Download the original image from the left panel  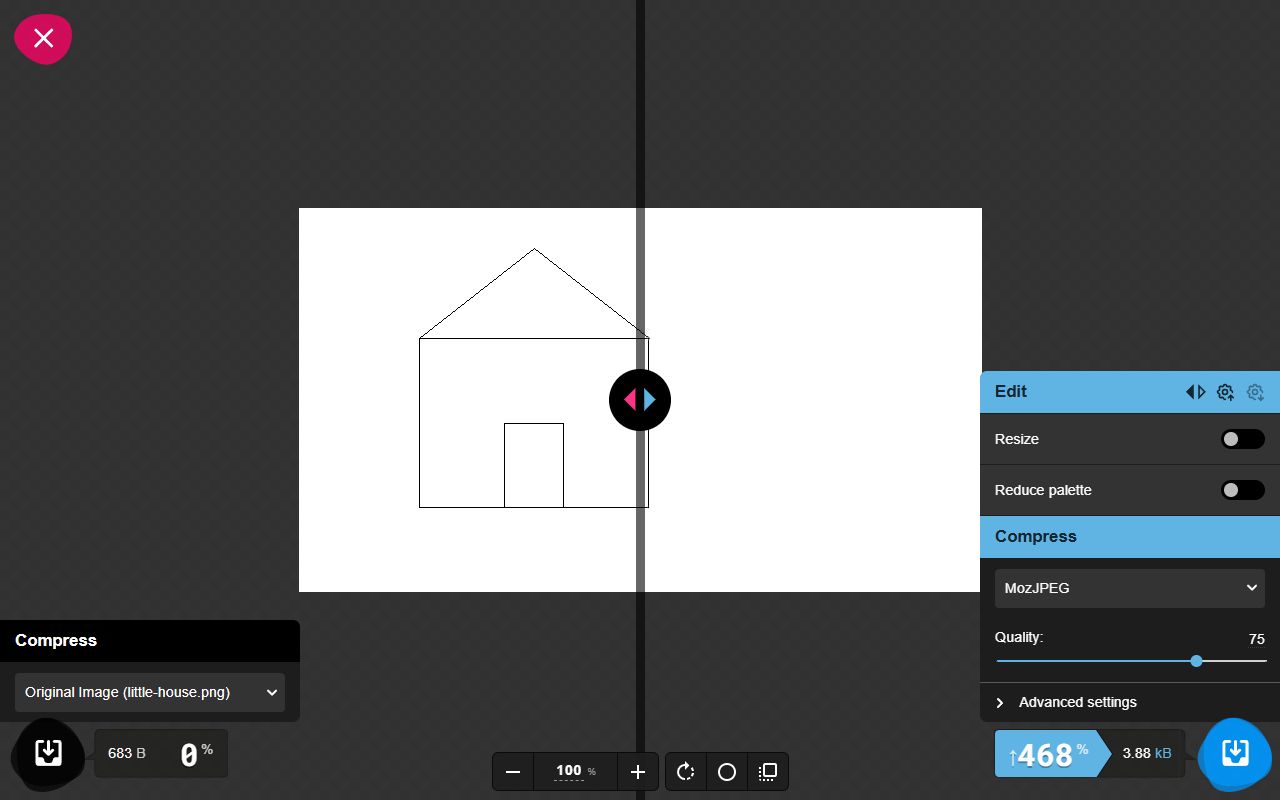[48, 753]
